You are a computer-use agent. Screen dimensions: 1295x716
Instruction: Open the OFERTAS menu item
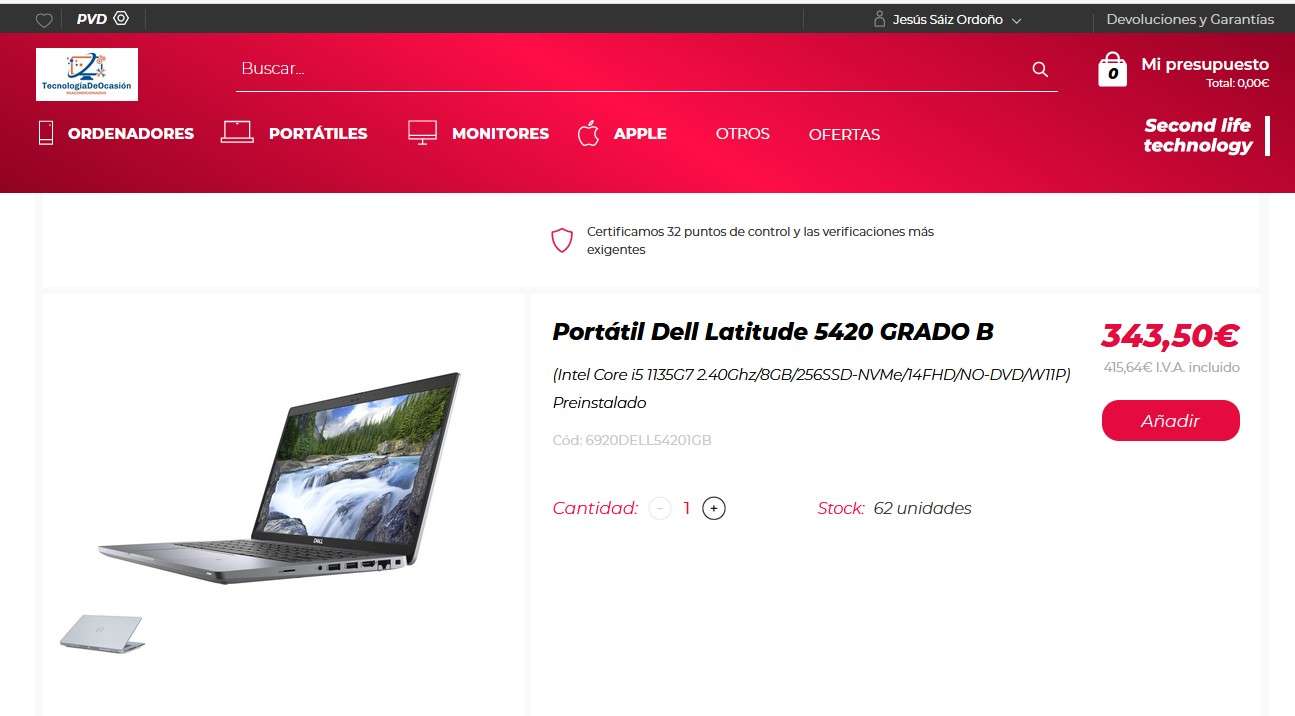[x=844, y=134]
